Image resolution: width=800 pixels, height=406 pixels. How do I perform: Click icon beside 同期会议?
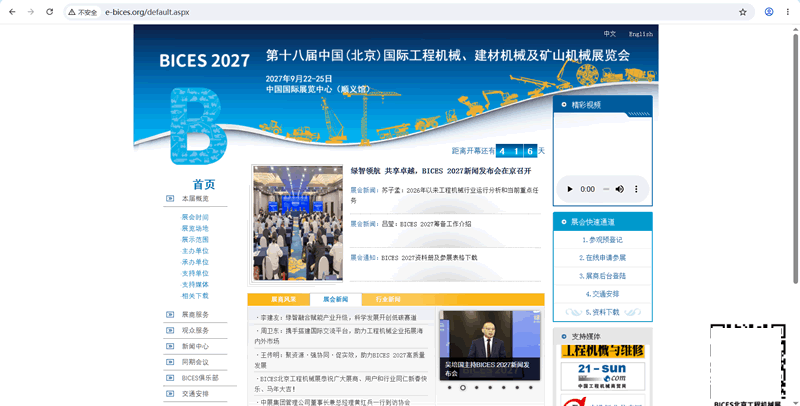[x=170, y=362]
